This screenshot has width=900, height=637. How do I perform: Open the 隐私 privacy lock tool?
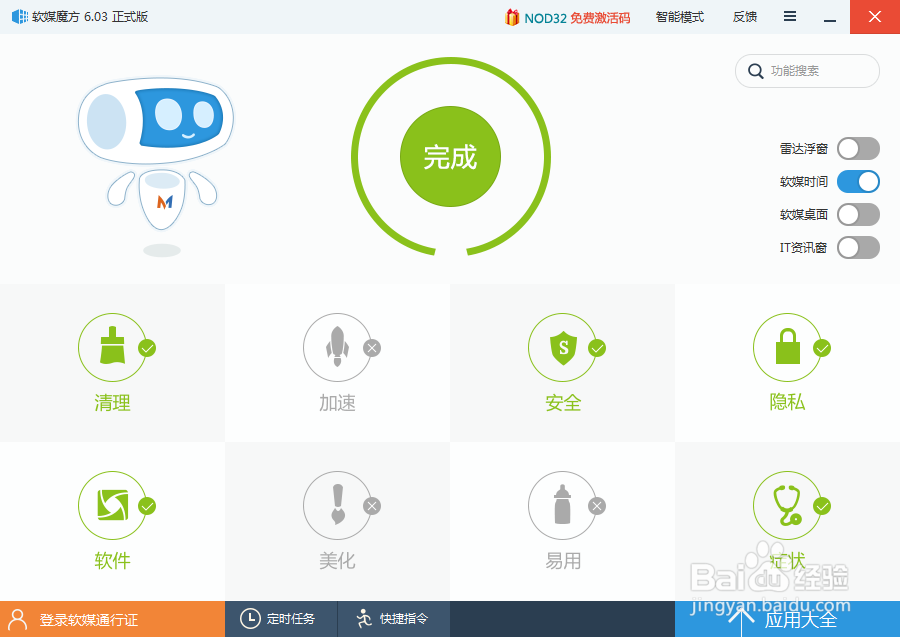(x=788, y=347)
